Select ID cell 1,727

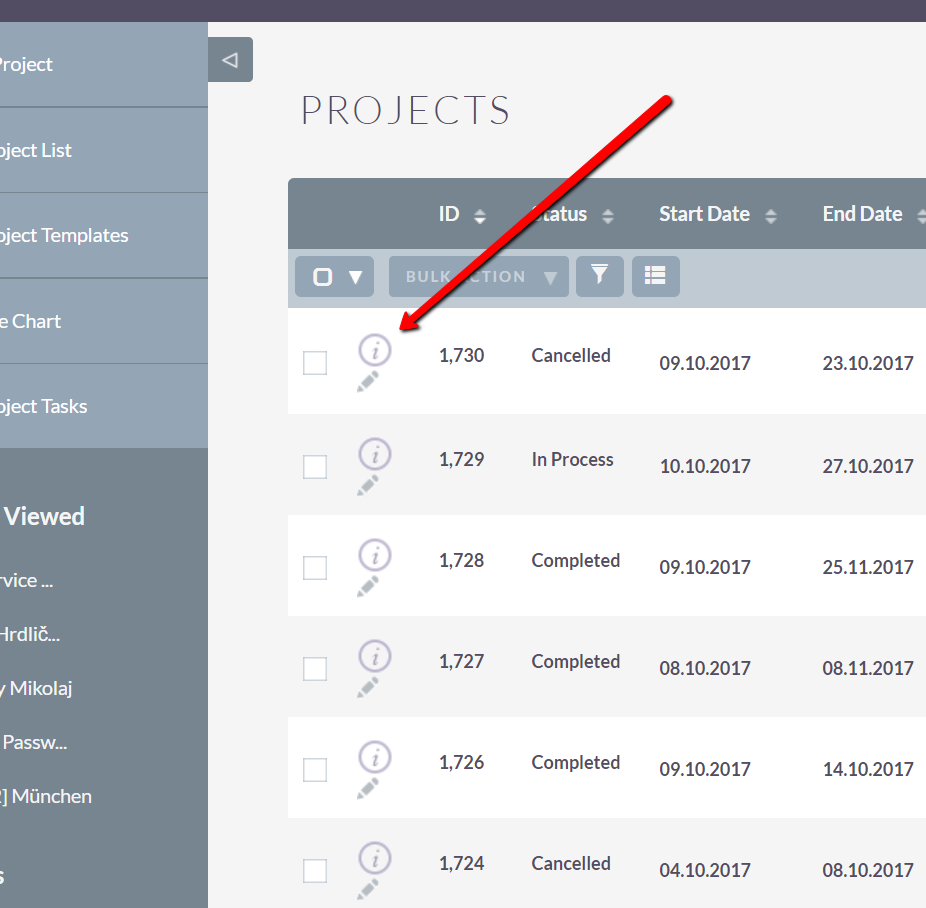coord(461,661)
